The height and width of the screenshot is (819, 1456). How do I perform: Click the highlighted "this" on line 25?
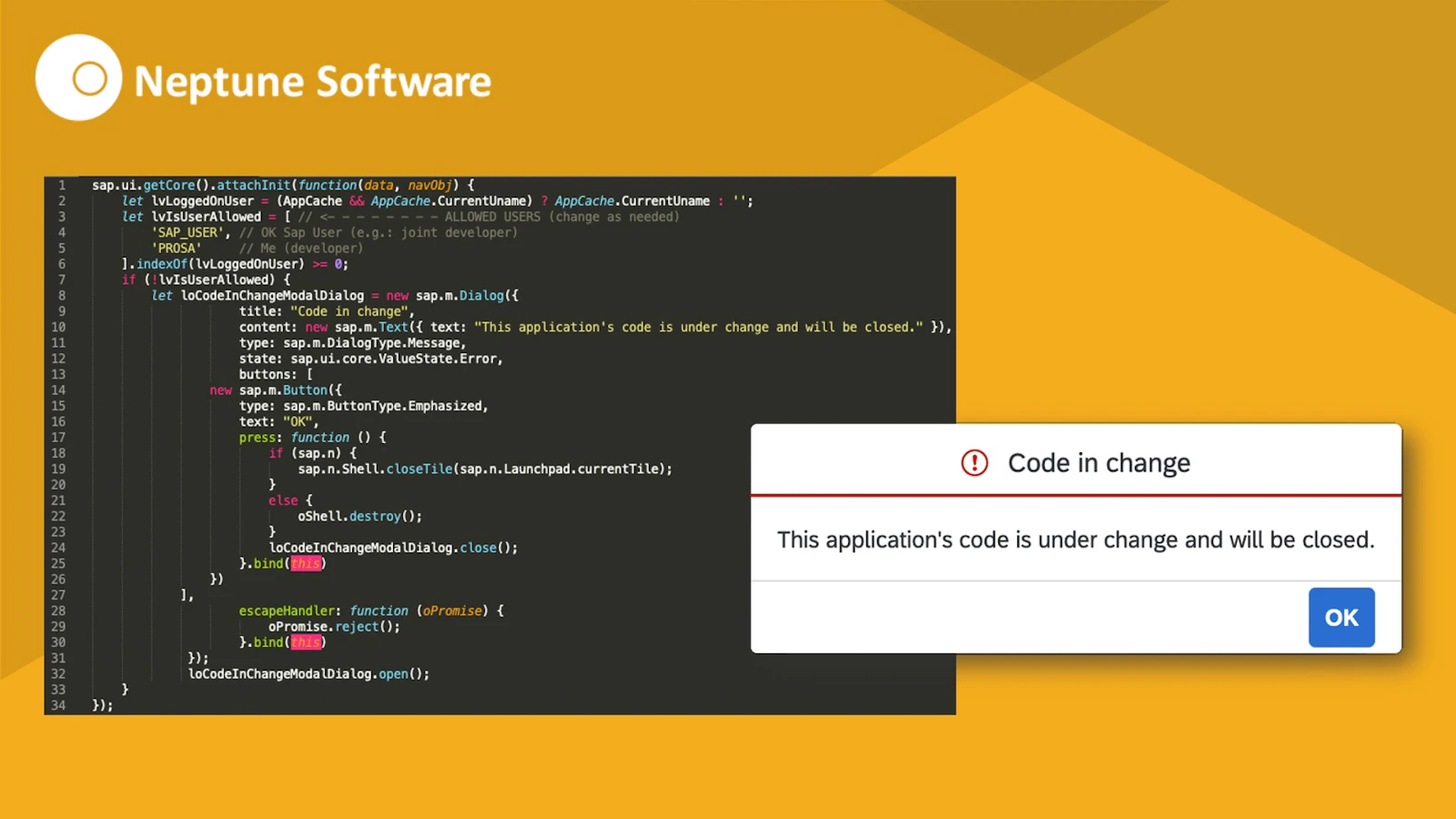(306, 563)
